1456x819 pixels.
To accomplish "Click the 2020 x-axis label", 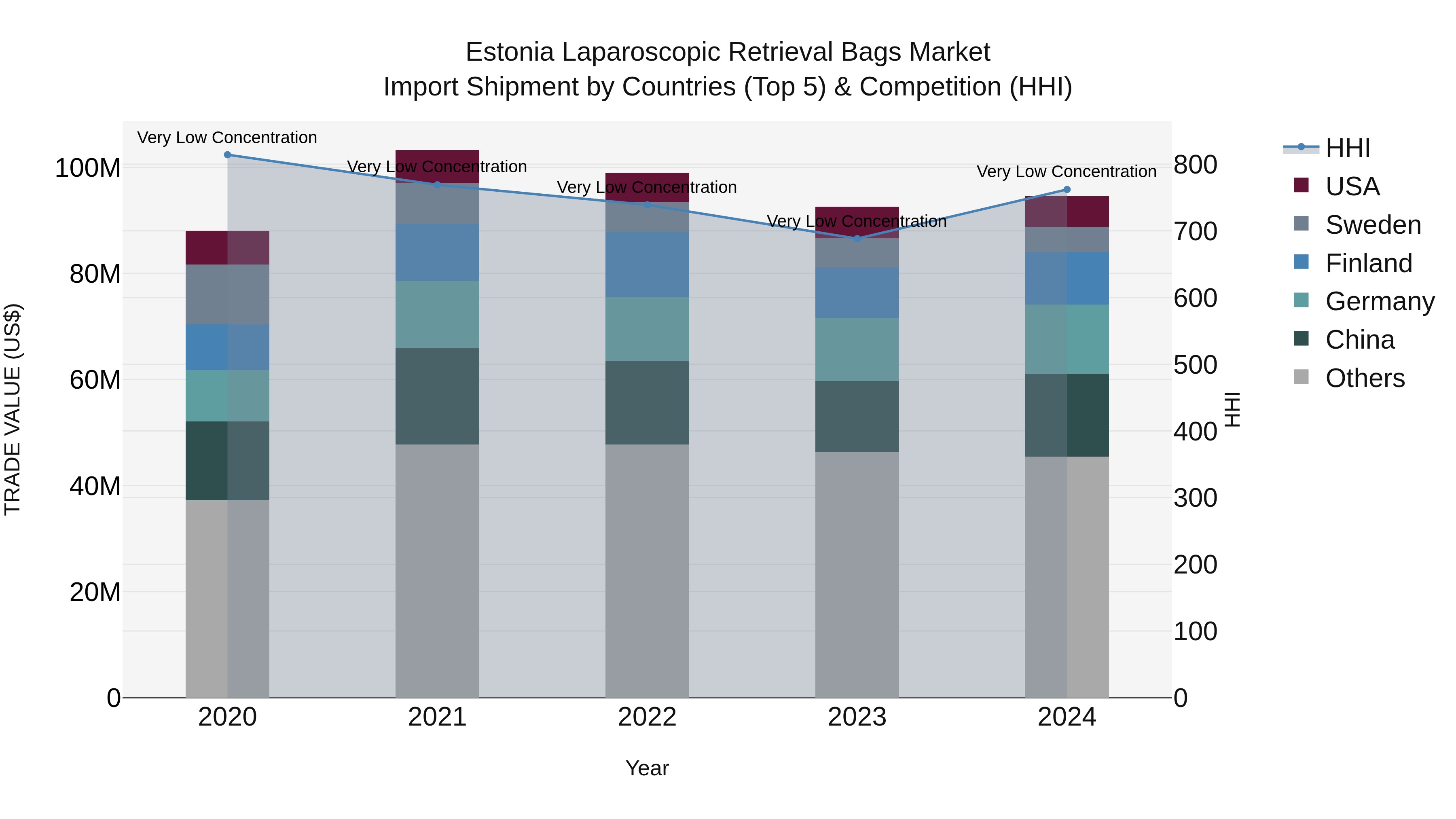I will click(227, 717).
